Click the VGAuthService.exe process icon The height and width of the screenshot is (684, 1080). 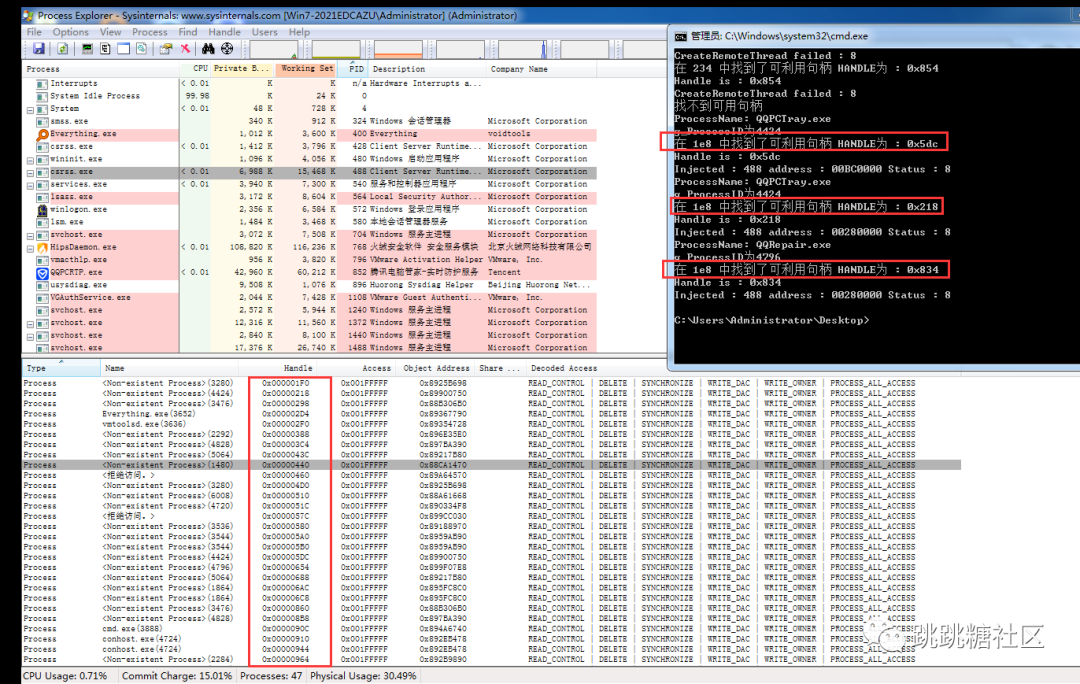pos(42,298)
